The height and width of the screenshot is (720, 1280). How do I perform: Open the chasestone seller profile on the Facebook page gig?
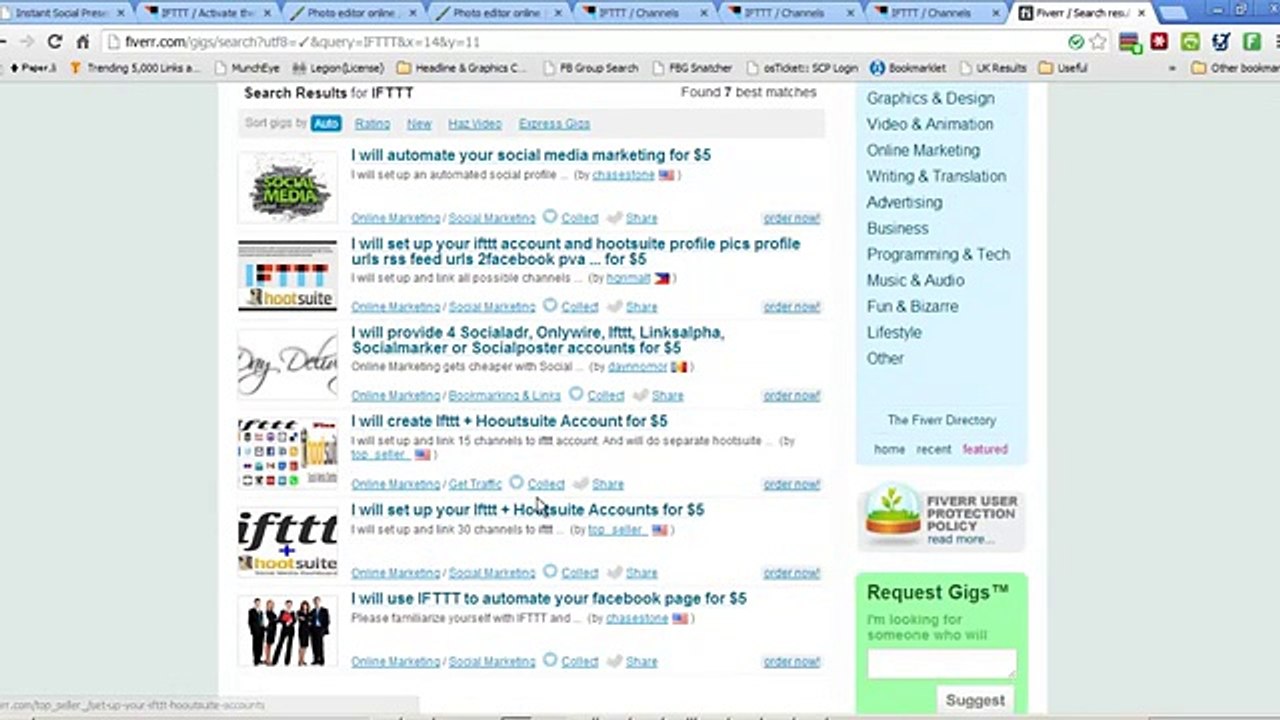(x=637, y=618)
